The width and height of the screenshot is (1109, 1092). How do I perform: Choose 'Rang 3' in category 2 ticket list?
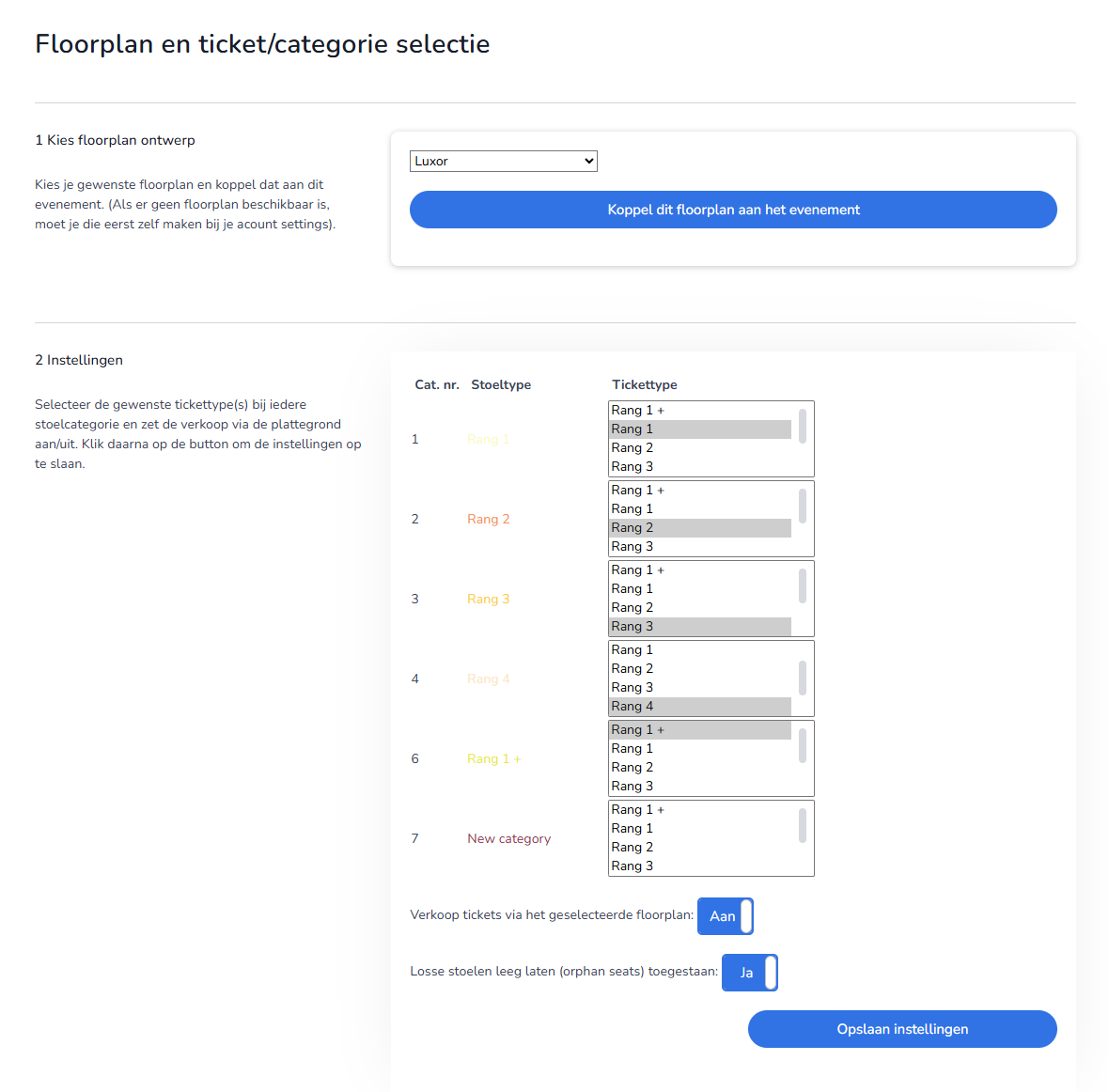(700, 547)
